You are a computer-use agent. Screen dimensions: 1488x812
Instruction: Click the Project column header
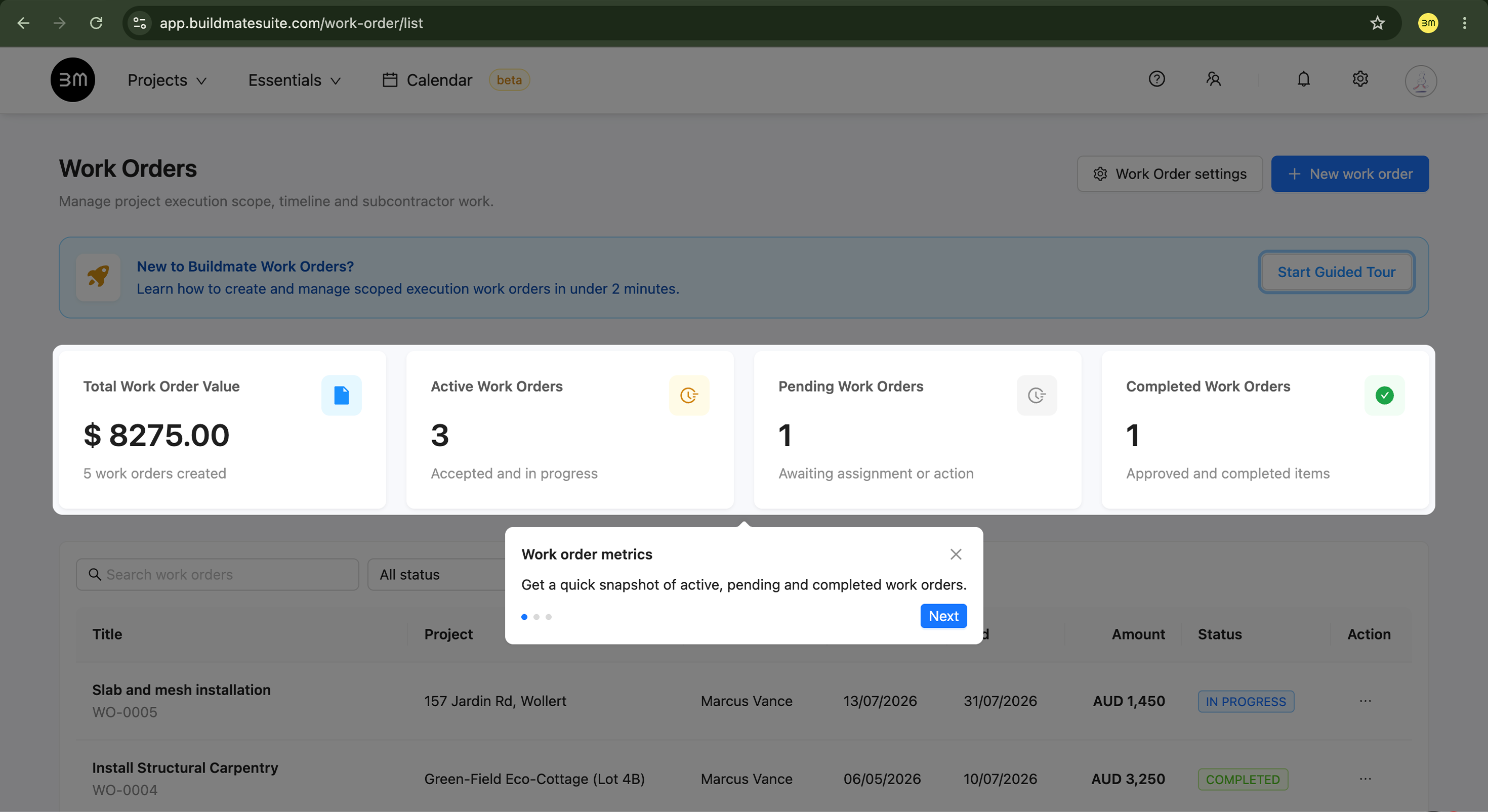[448, 634]
